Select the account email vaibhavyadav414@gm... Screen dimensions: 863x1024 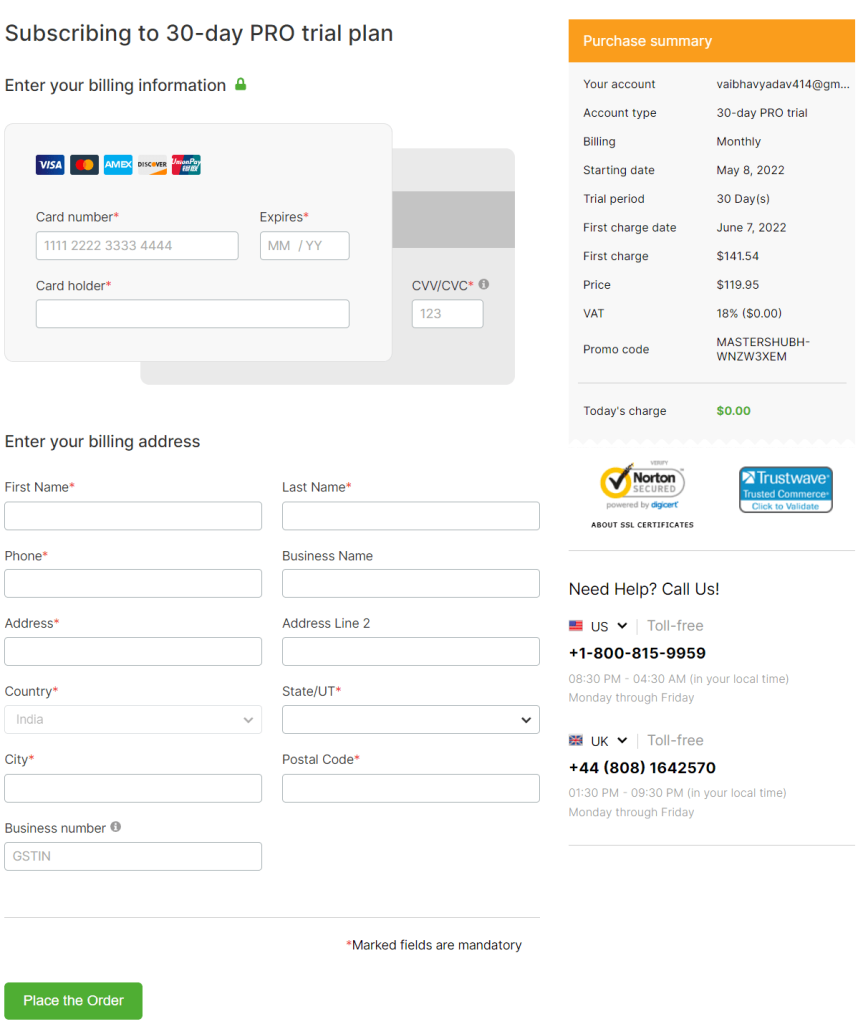pos(783,84)
